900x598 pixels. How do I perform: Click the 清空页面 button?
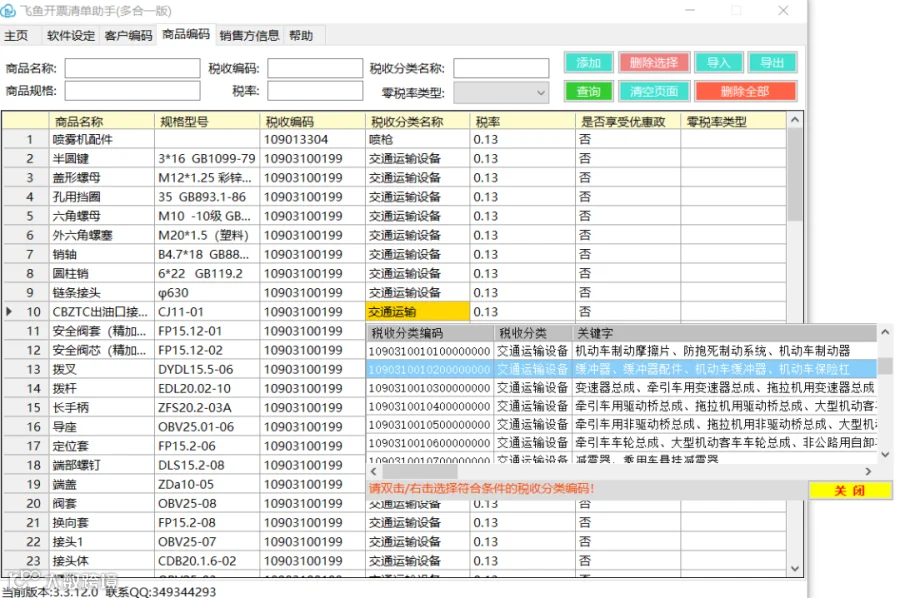point(653,91)
